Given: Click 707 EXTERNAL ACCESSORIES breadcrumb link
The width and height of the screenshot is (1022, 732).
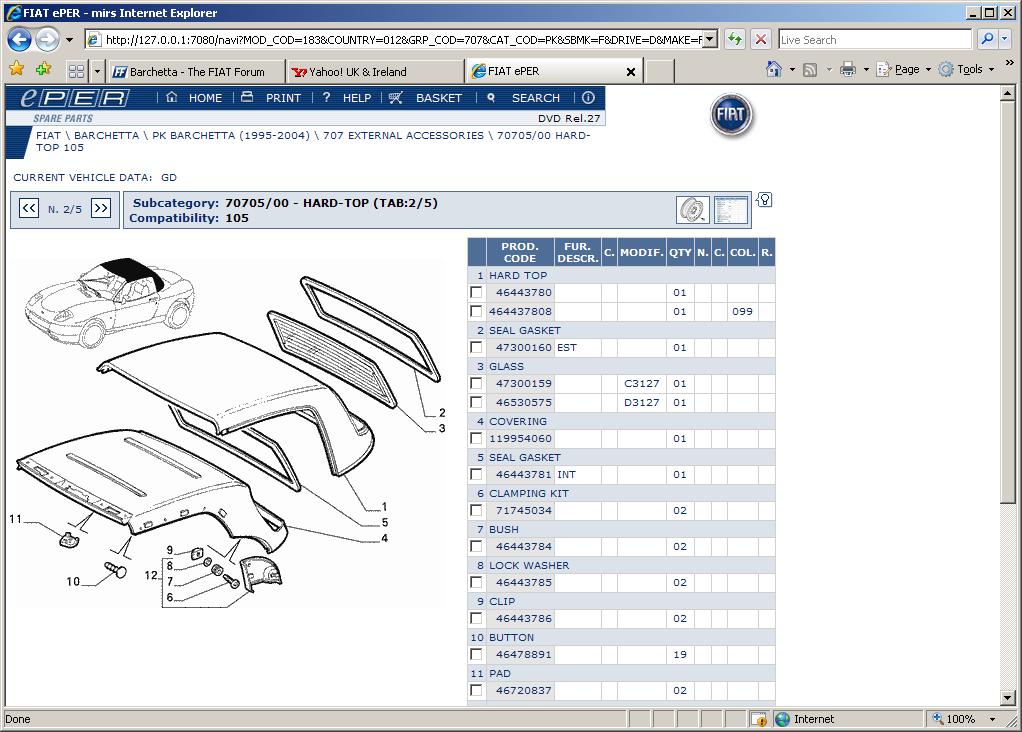Looking at the screenshot, I should [x=403, y=135].
